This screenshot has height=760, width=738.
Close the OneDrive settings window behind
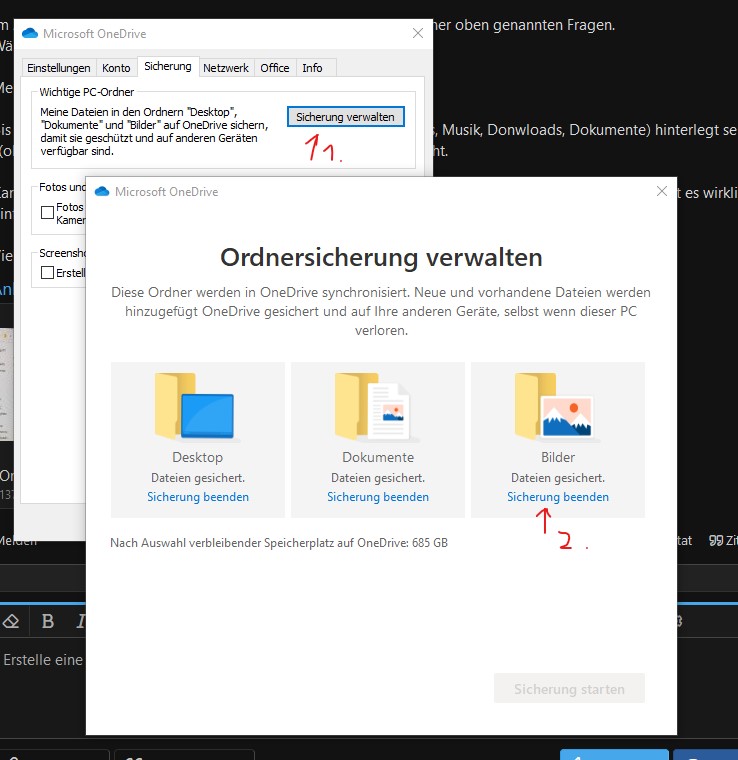click(x=418, y=33)
